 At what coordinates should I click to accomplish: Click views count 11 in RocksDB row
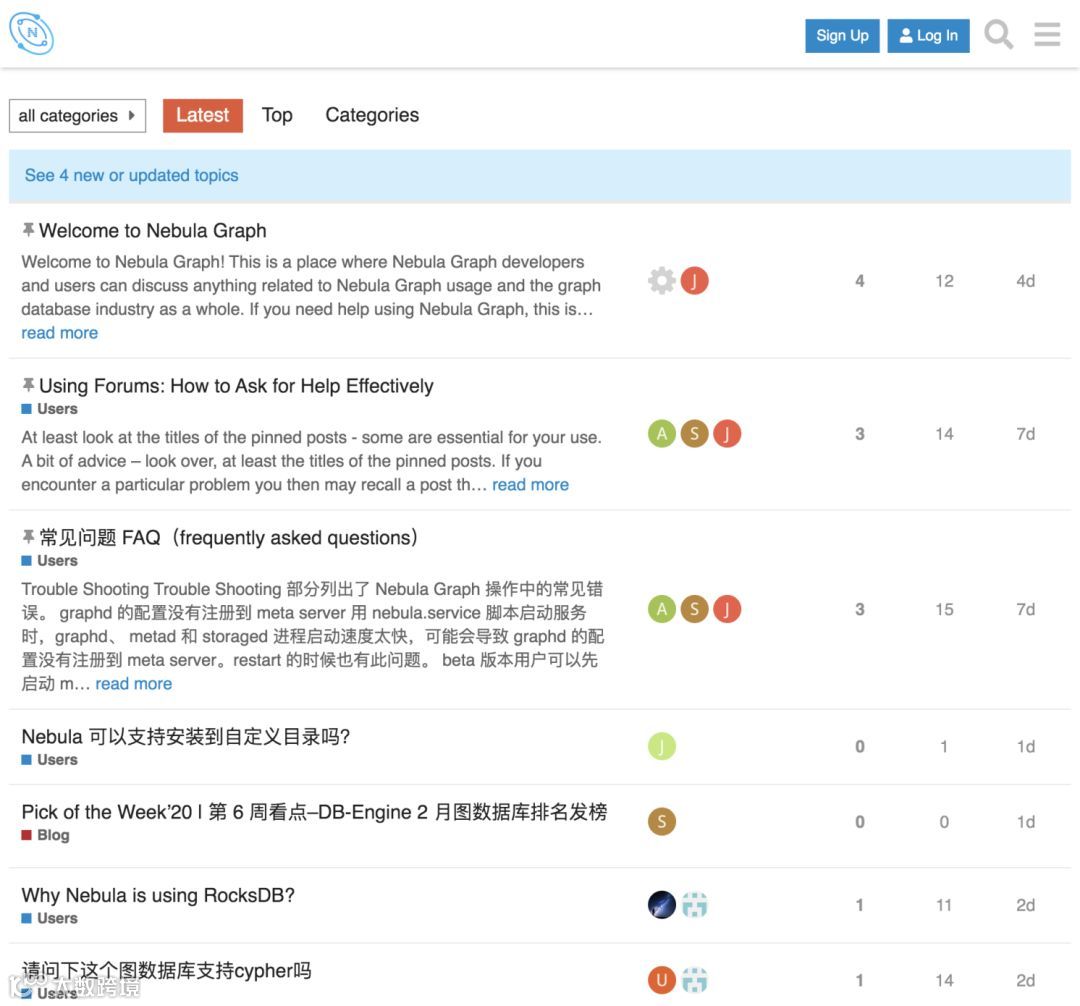[944, 905]
